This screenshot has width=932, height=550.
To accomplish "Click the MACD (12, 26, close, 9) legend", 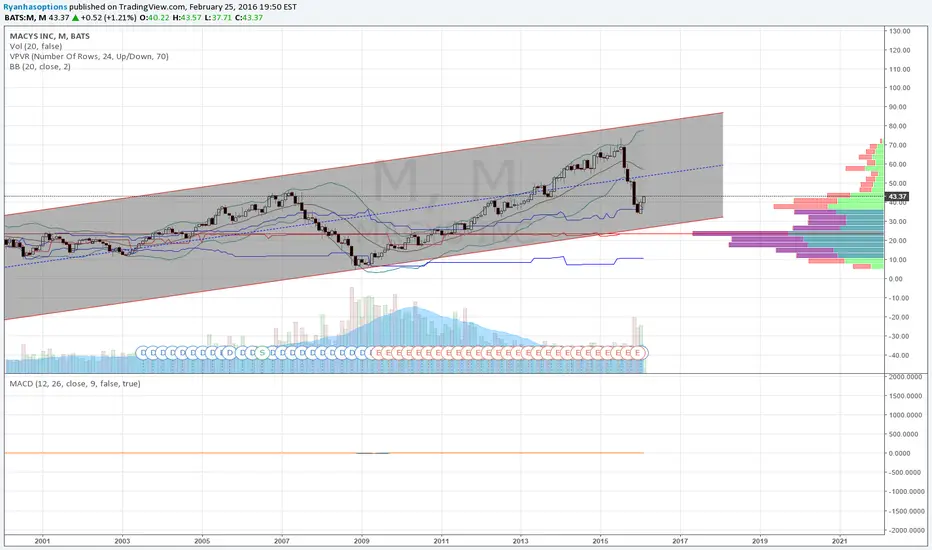I will click(75, 384).
